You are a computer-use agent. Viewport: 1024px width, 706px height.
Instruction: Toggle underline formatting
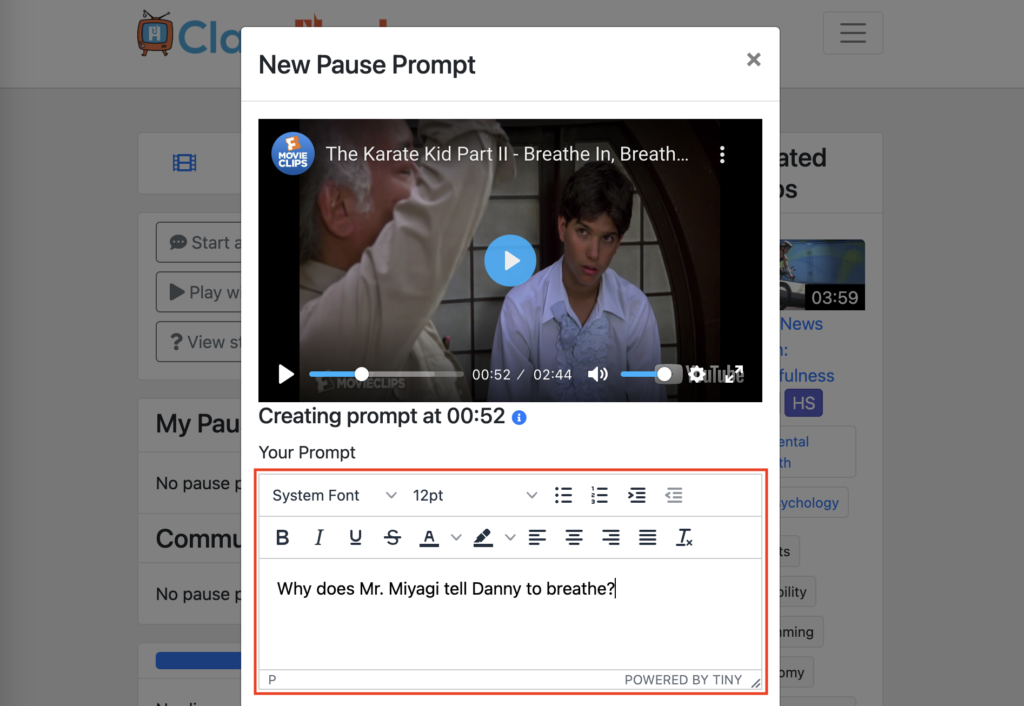pyautogui.click(x=355, y=538)
